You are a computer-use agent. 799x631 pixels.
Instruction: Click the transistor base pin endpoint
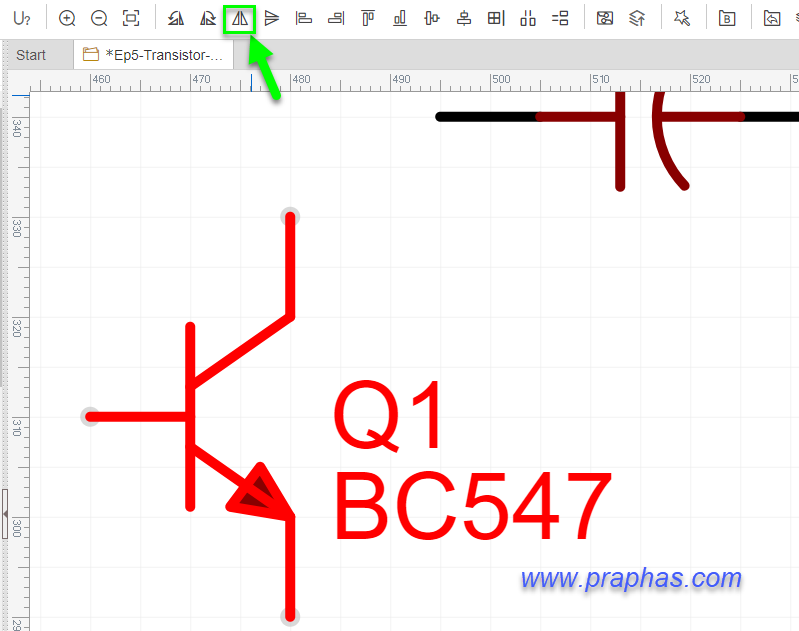coord(90,417)
